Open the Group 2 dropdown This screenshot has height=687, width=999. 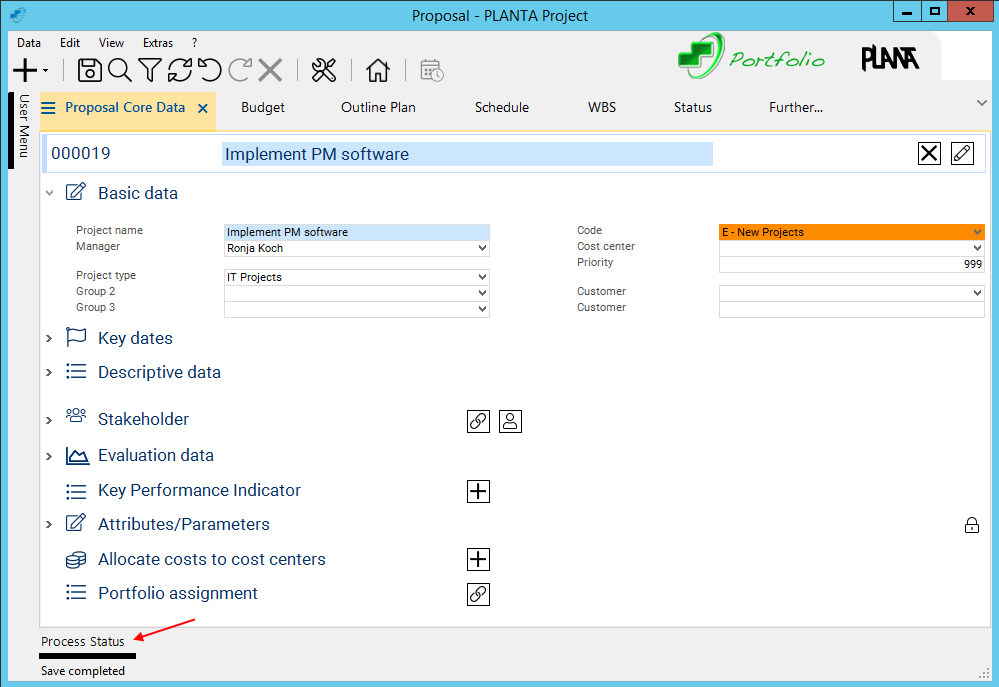coord(482,293)
